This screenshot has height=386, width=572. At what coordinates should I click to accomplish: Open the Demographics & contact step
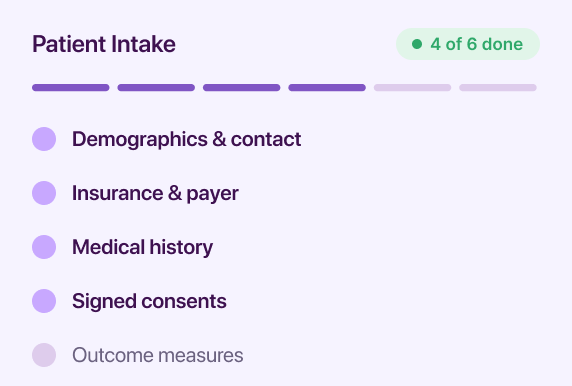[186, 139]
